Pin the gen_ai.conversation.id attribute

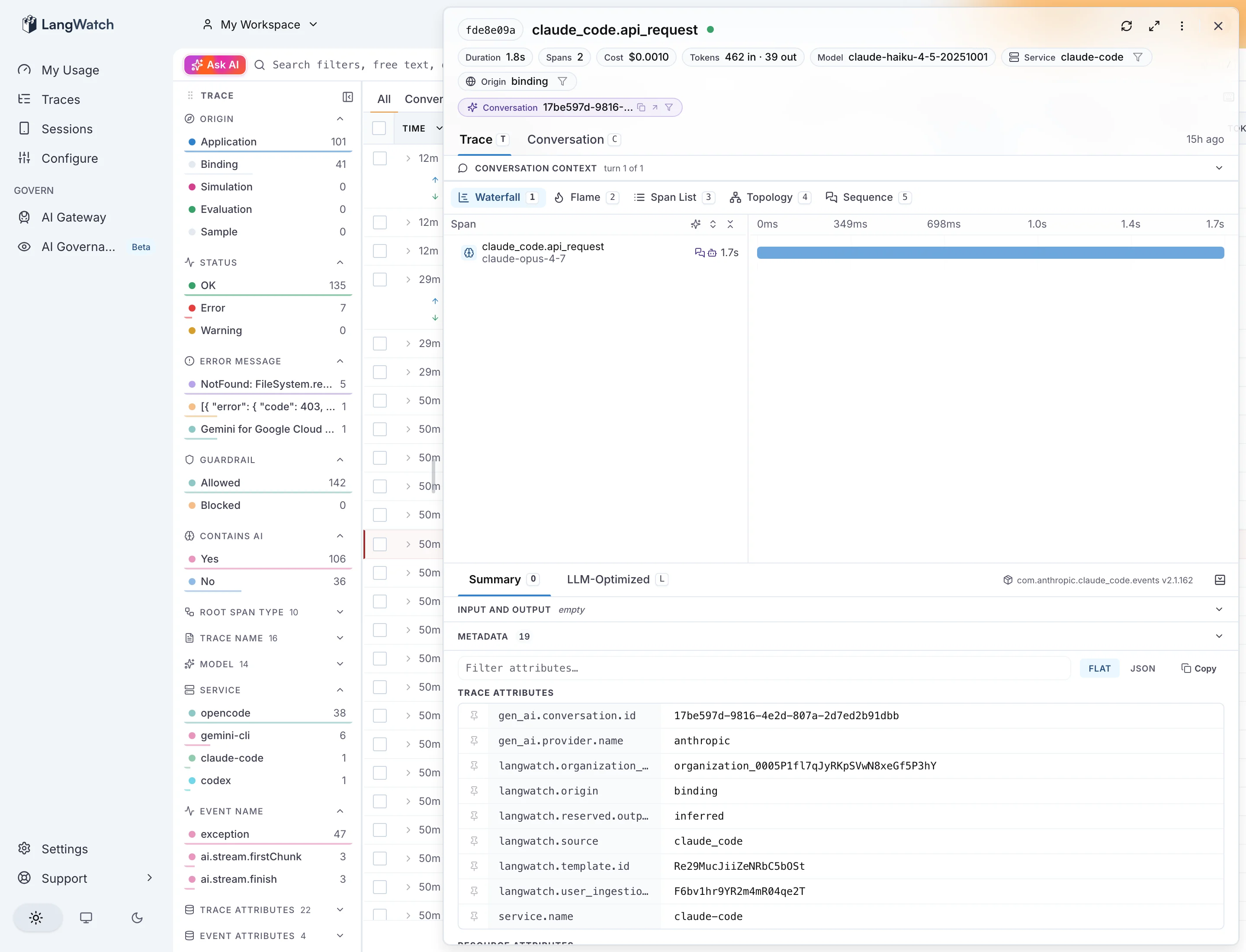coord(474,716)
